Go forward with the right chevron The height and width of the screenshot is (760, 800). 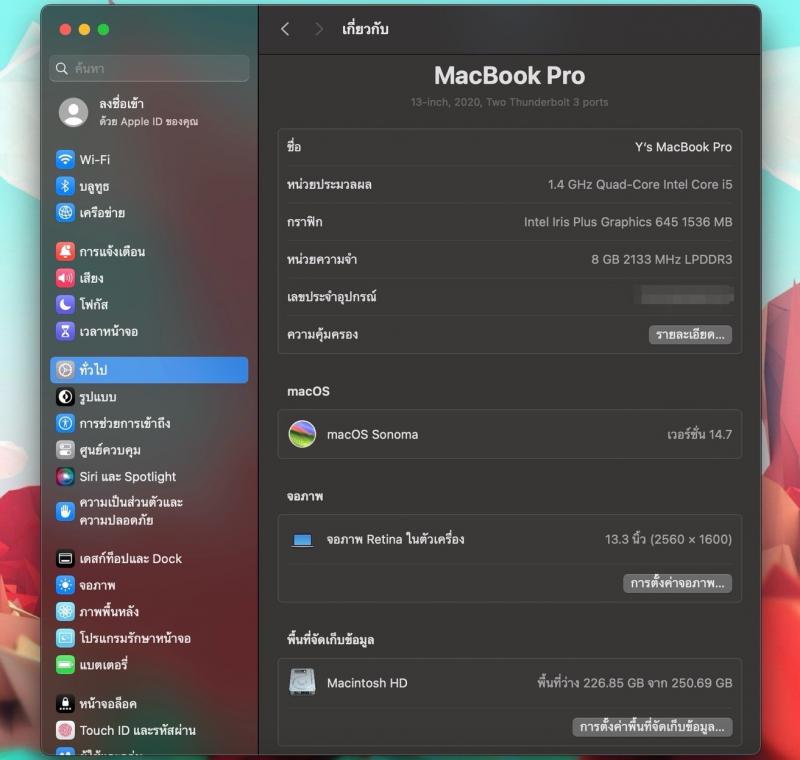(x=319, y=29)
